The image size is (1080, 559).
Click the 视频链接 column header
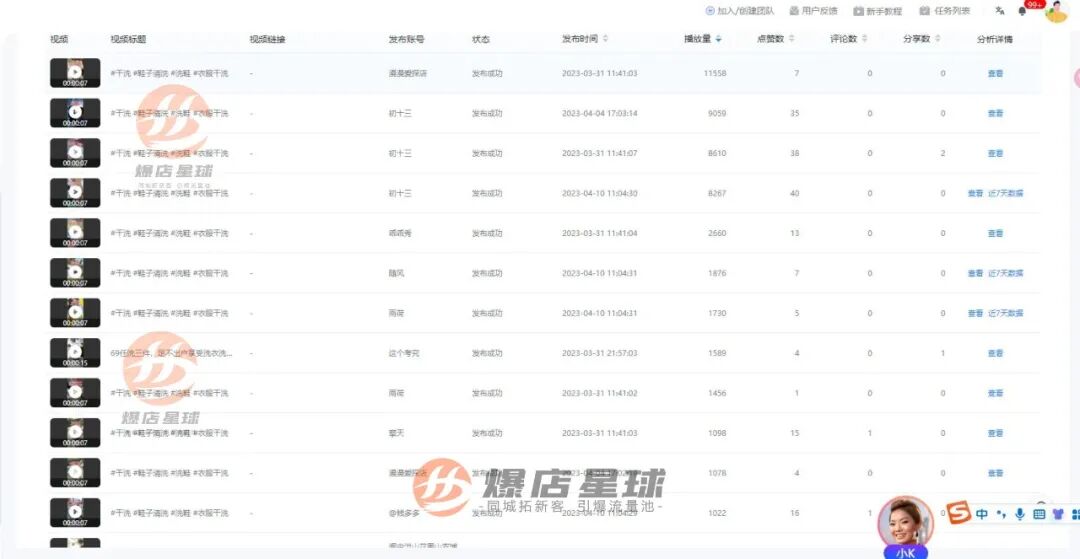pos(267,39)
